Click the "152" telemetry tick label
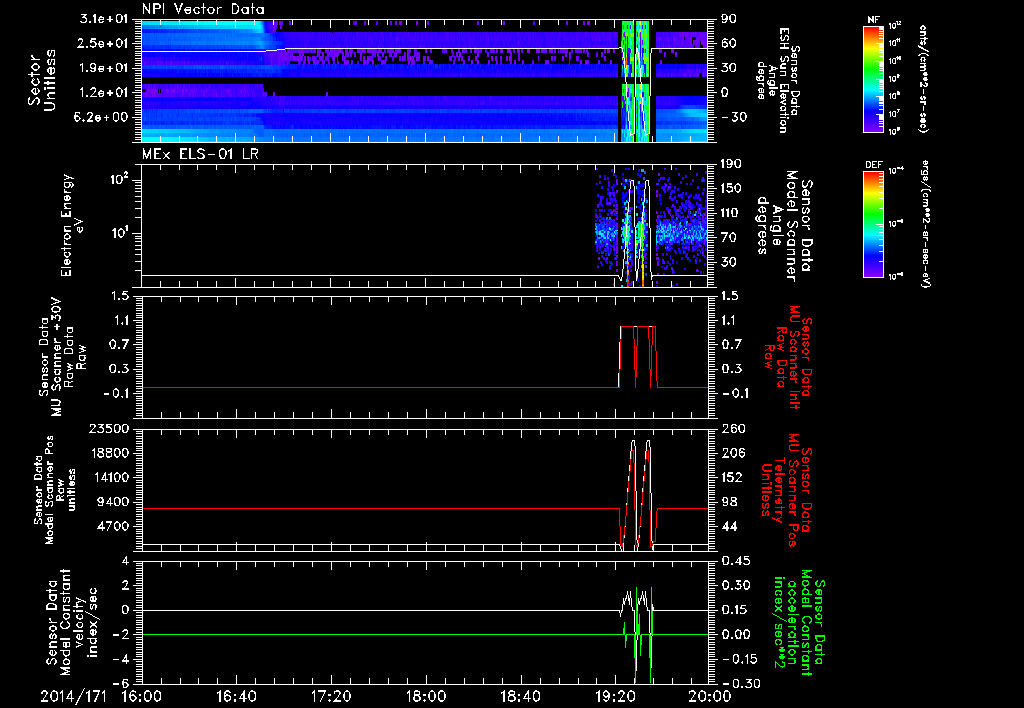The height and width of the screenshot is (708, 1024). [731, 477]
